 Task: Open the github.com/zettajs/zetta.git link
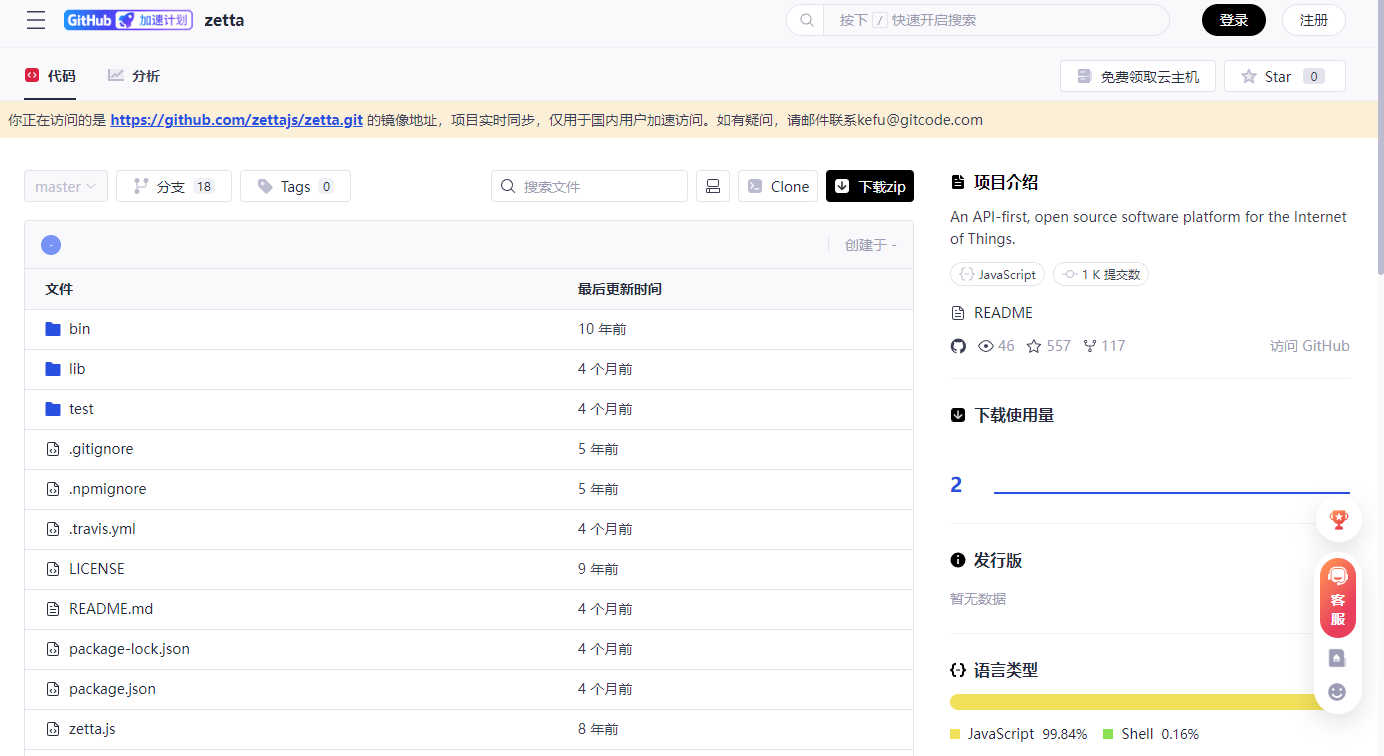[x=236, y=120]
